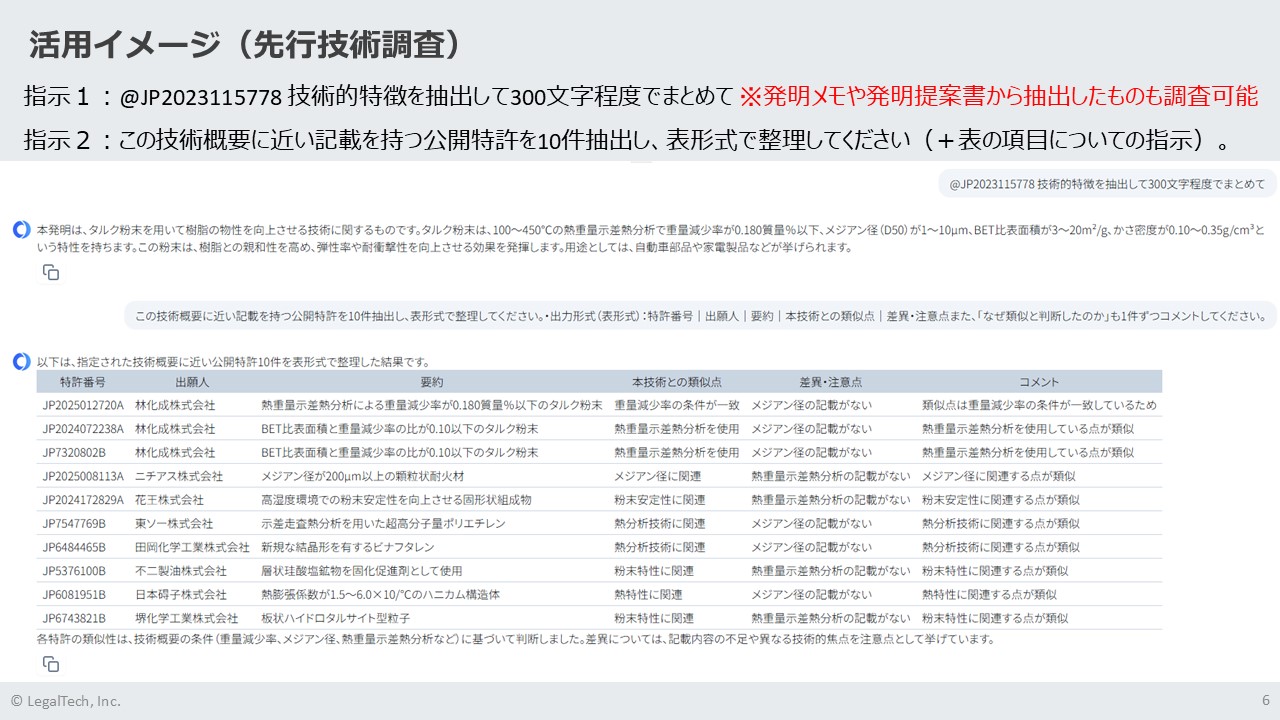Select patent number JP2024072238A
Image resolution: width=1280 pixels, height=720 pixels.
click(83, 429)
